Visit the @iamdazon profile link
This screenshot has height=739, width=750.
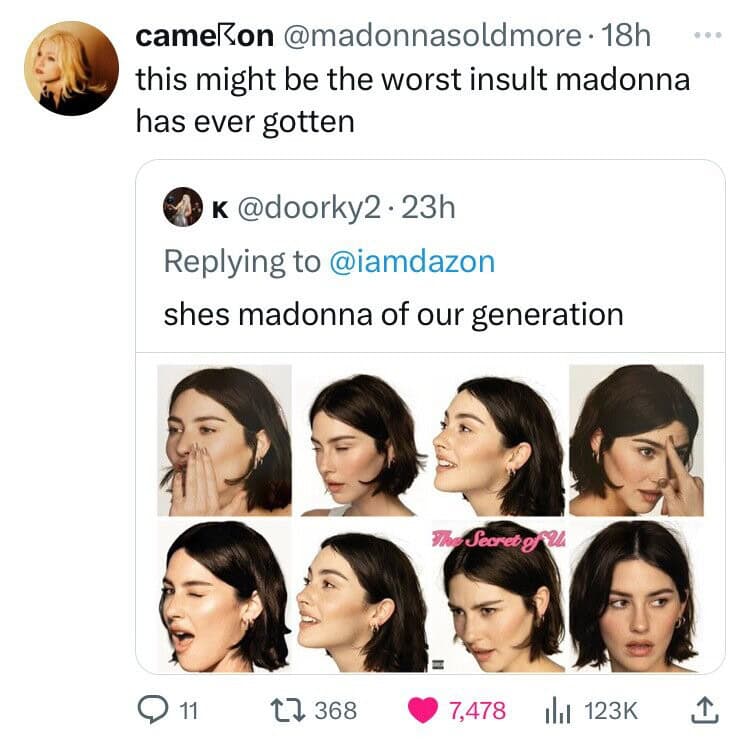coord(412,261)
